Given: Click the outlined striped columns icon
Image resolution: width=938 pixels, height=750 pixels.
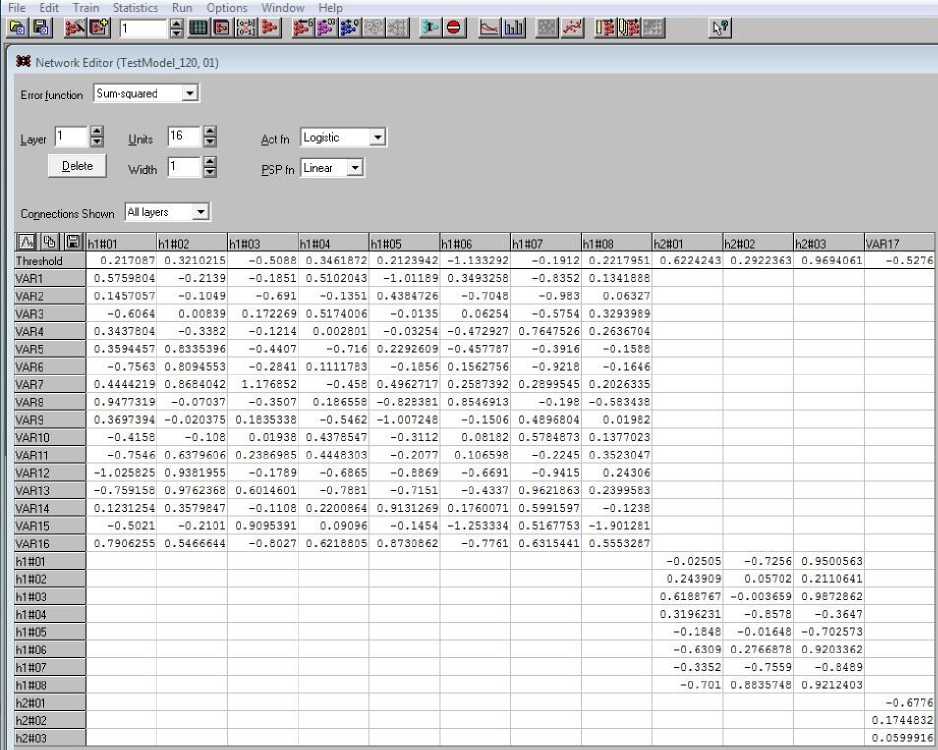Looking at the screenshot, I should point(629,28).
